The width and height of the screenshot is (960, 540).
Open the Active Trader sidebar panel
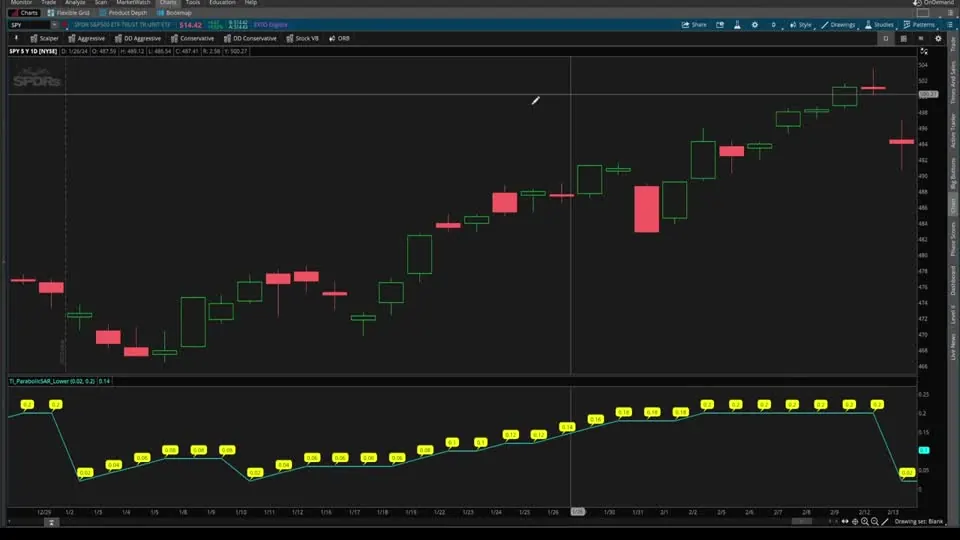953,130
